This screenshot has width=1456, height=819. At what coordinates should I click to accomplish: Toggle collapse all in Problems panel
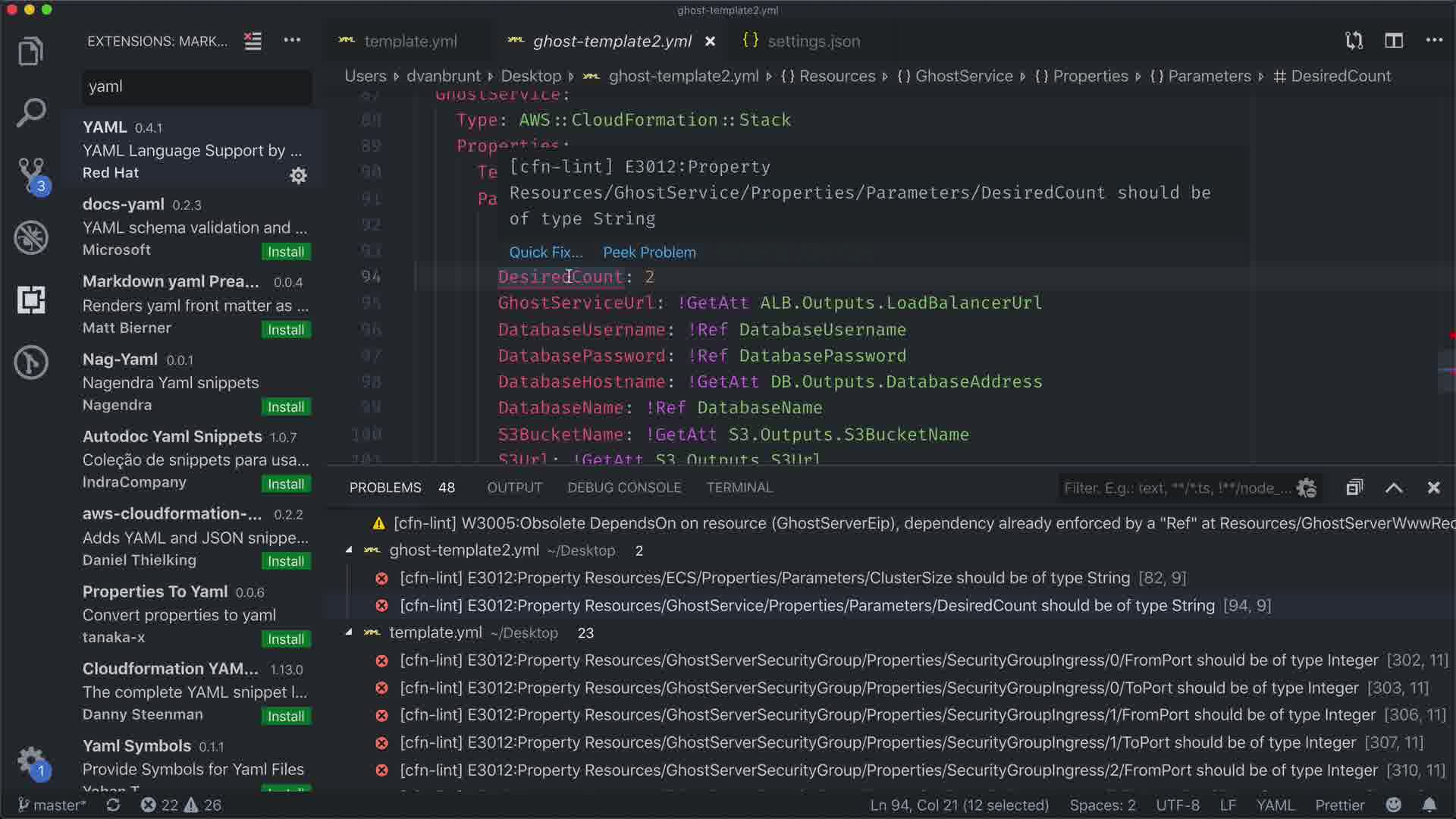click(x=1354, y=488)
